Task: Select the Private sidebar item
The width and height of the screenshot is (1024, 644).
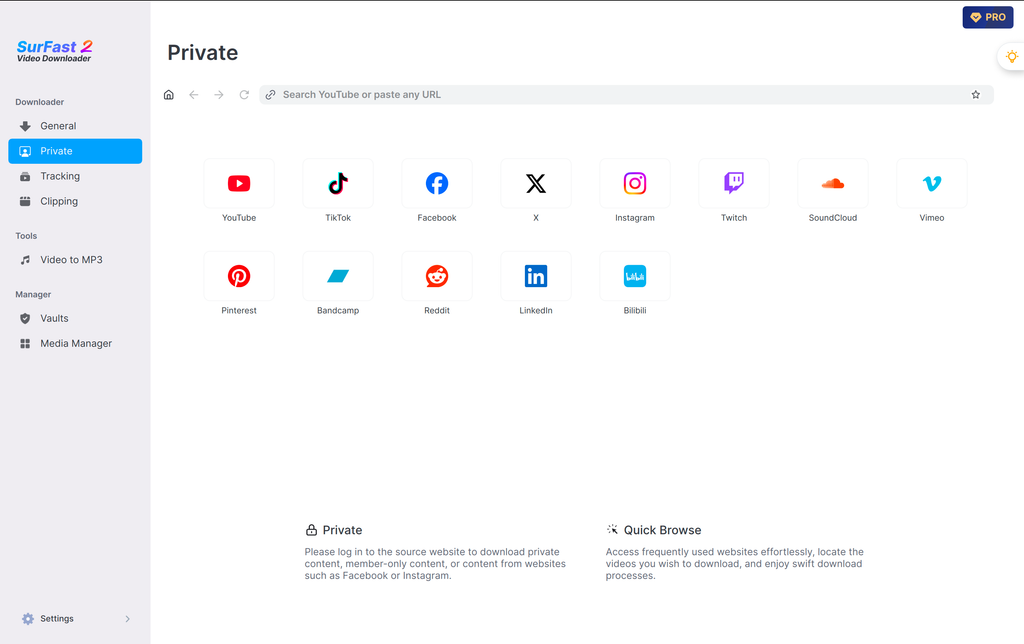Action: tap(75, 151)
